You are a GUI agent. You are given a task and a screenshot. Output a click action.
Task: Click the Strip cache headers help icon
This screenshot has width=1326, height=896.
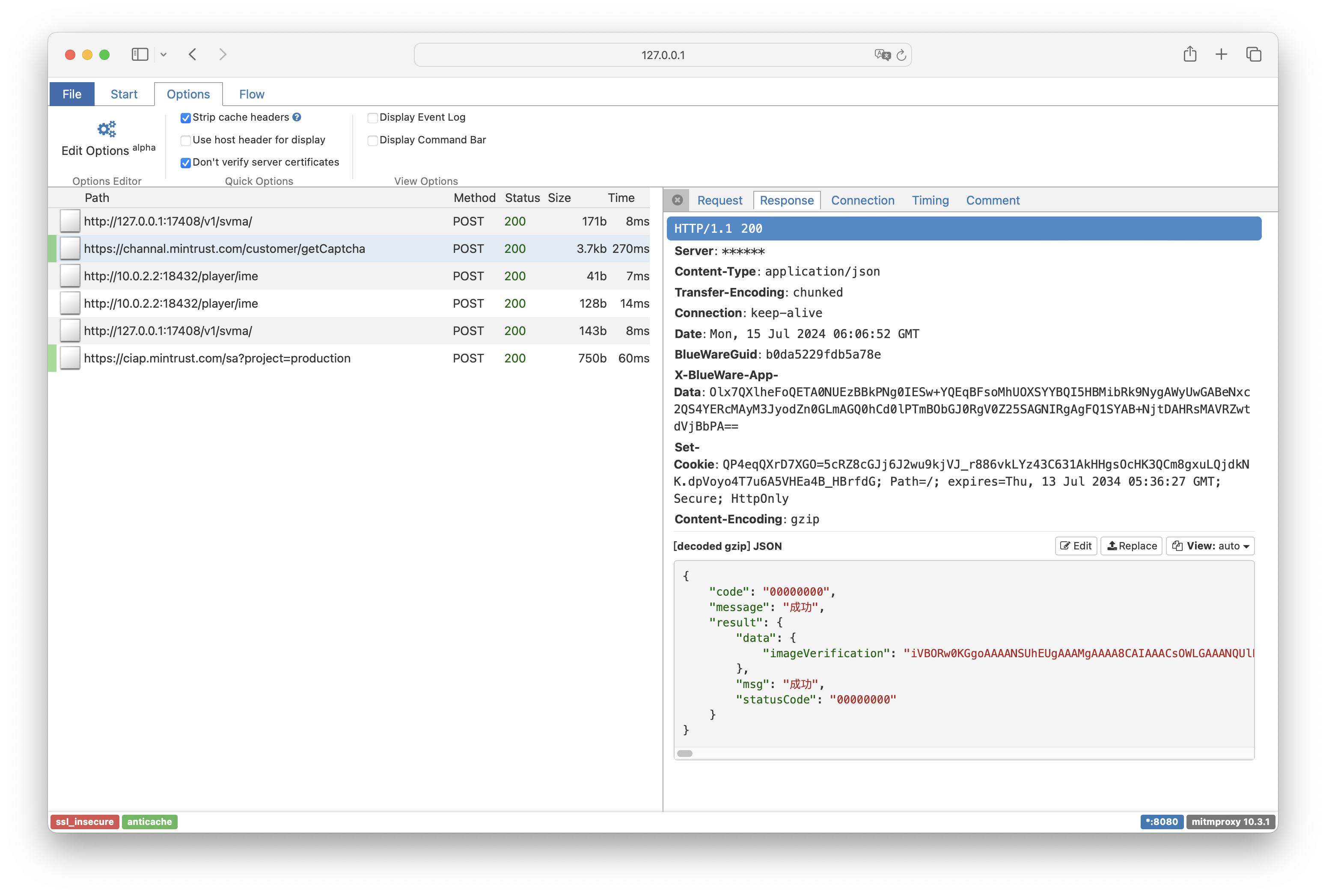[x=297, y=117]
